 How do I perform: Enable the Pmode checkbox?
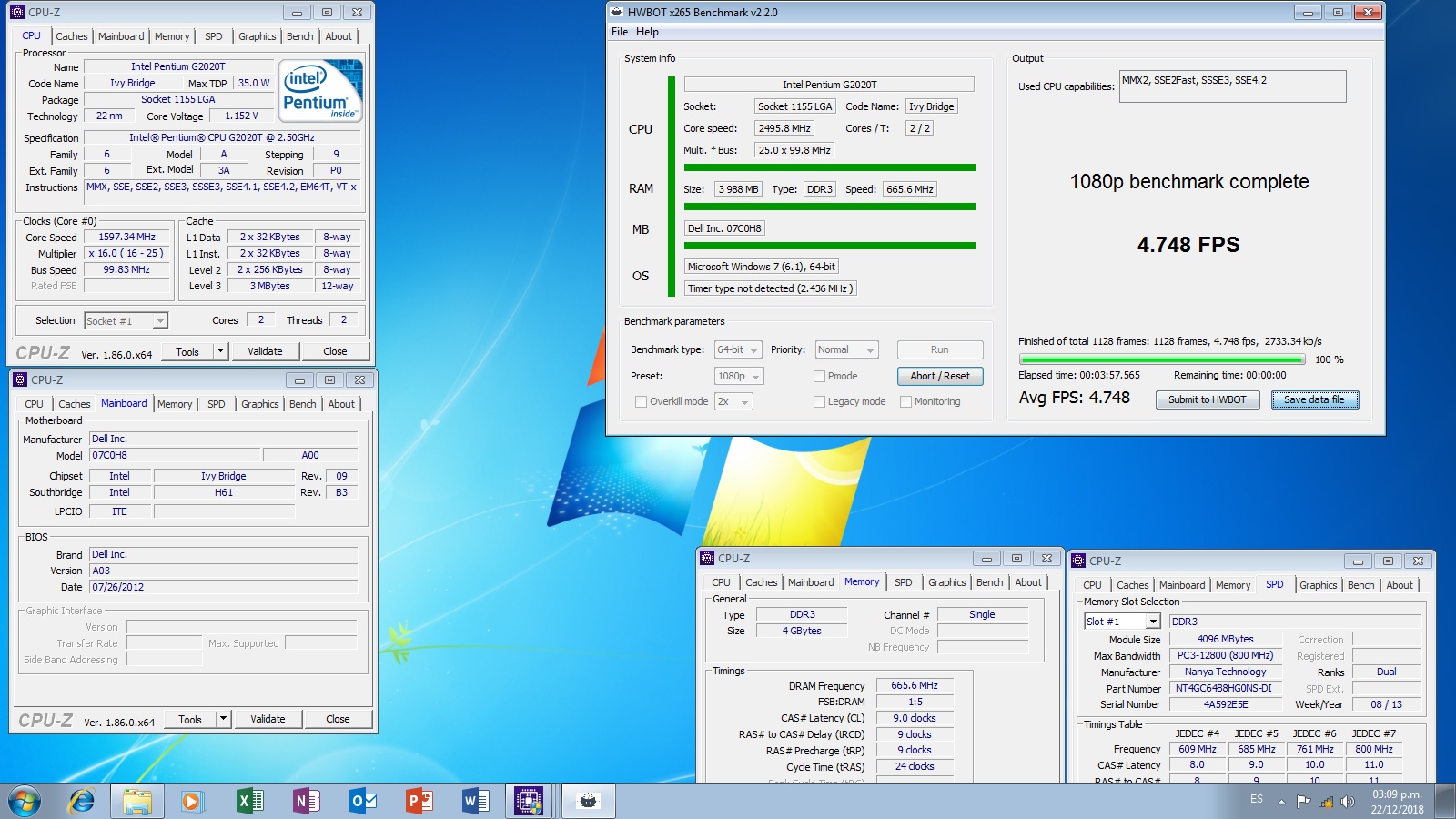pyautogui.click(x=819, y=376)
